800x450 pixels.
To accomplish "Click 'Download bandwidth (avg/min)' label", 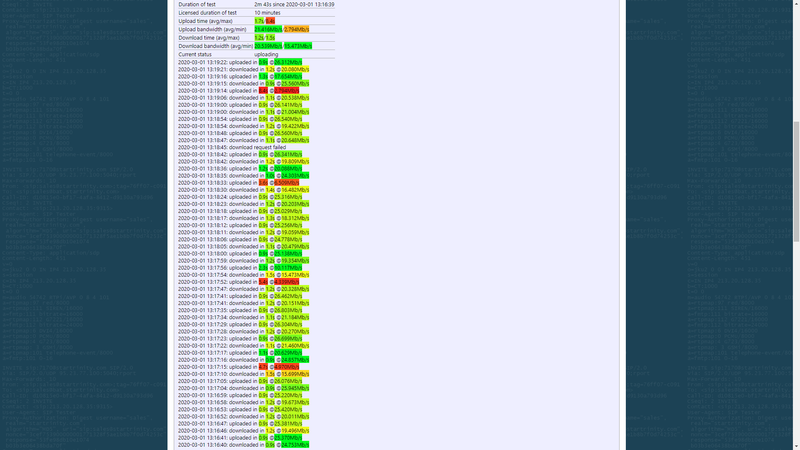I will click(x=215, y=46).
